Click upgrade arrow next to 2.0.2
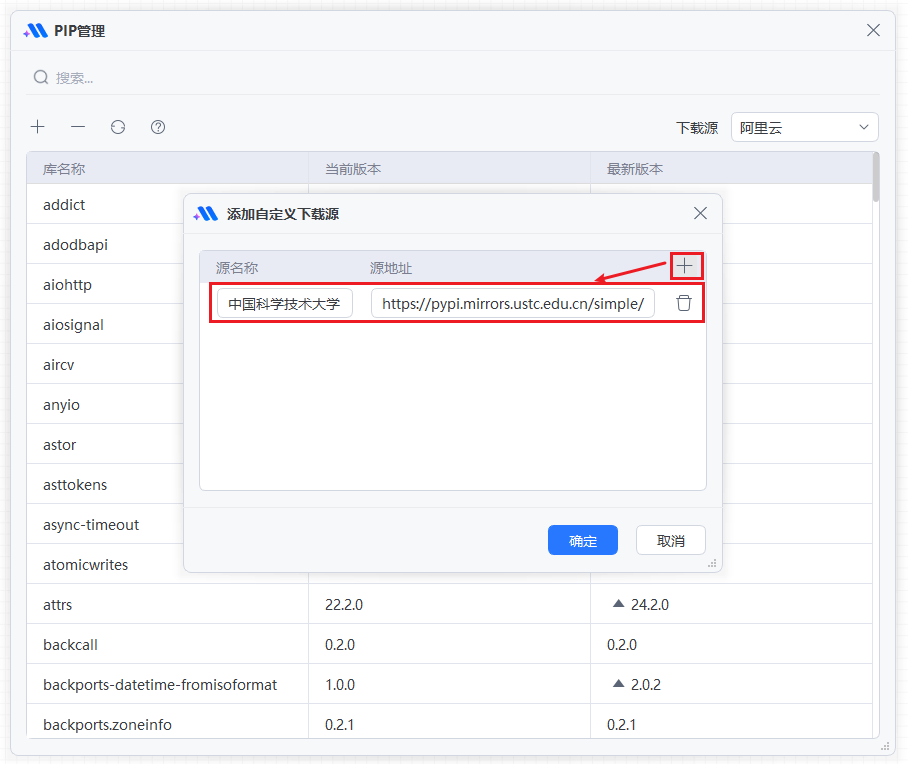Screen dimensions: 908x764 (x=618, y=683)
